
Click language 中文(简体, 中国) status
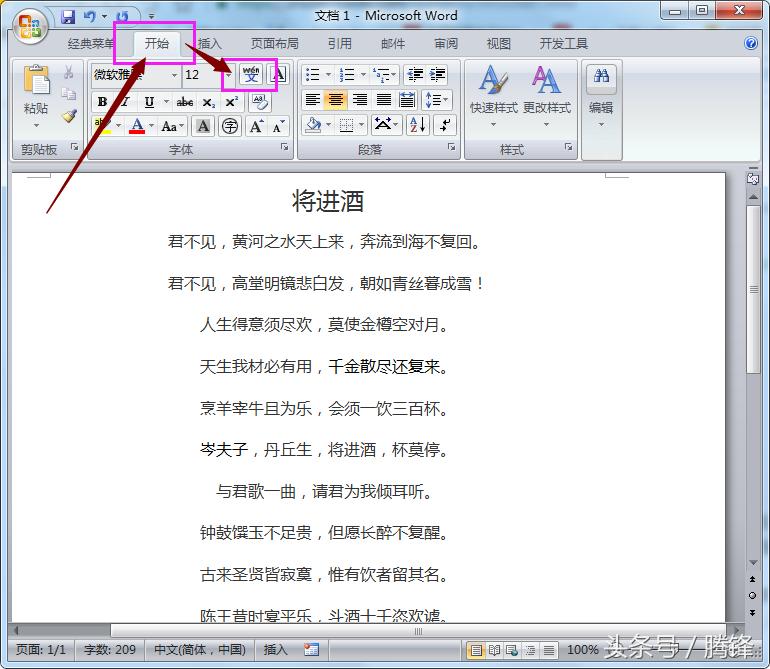click(x=200, y=650)
